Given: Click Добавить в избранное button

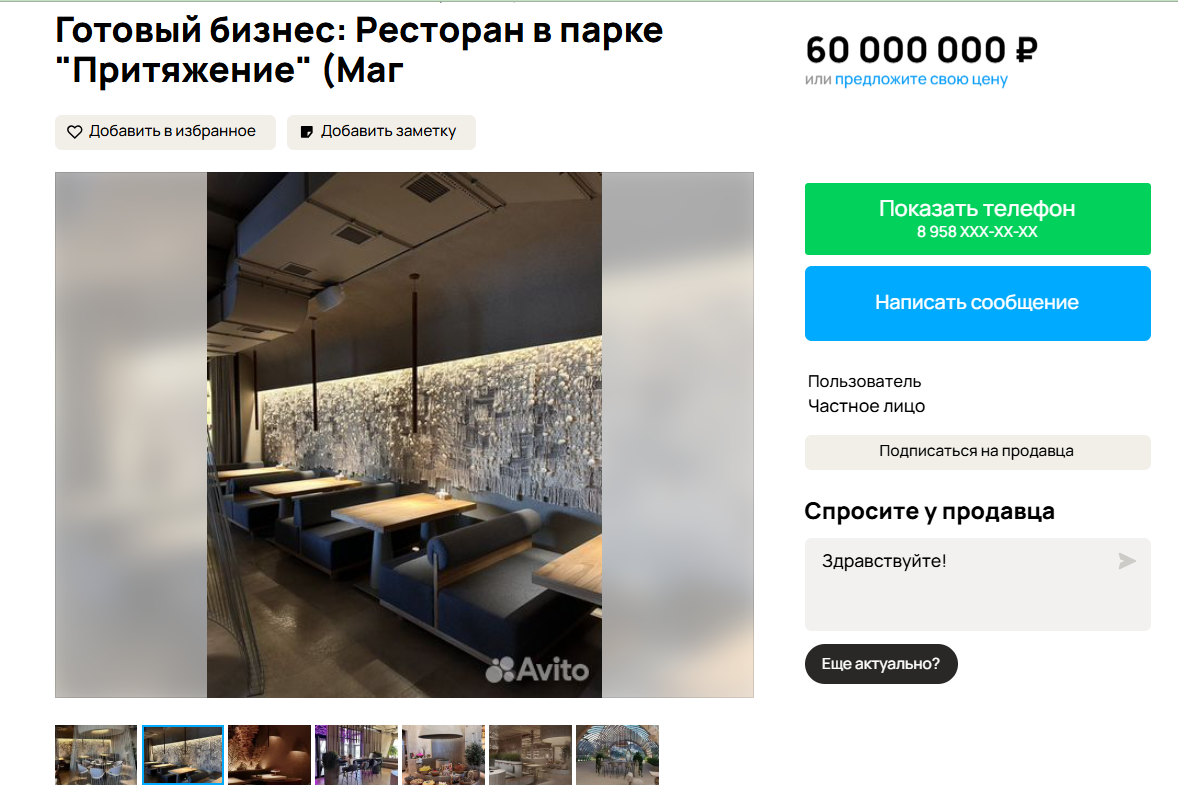Looking at the screenshot, I should [x=165, y=132].
